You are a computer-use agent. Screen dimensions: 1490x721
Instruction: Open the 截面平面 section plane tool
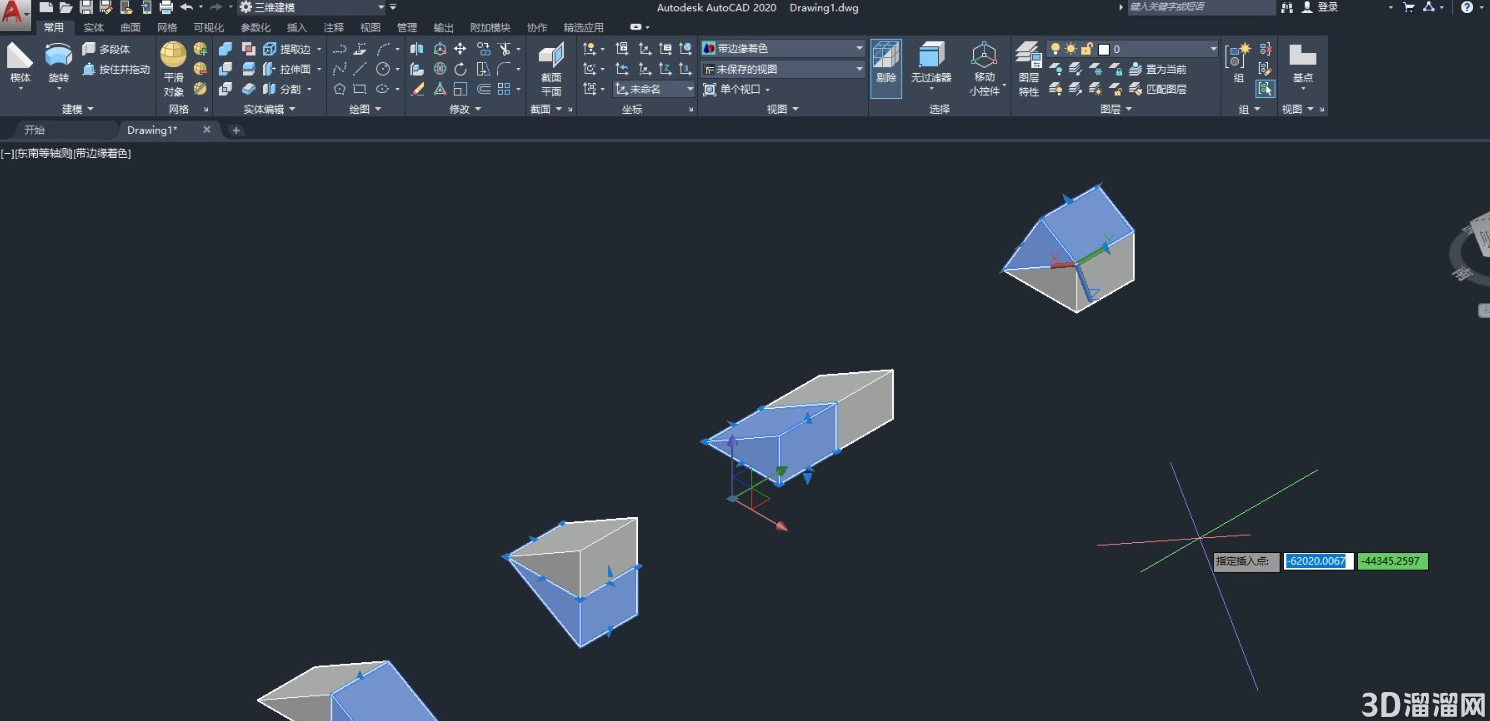[551, 69]
